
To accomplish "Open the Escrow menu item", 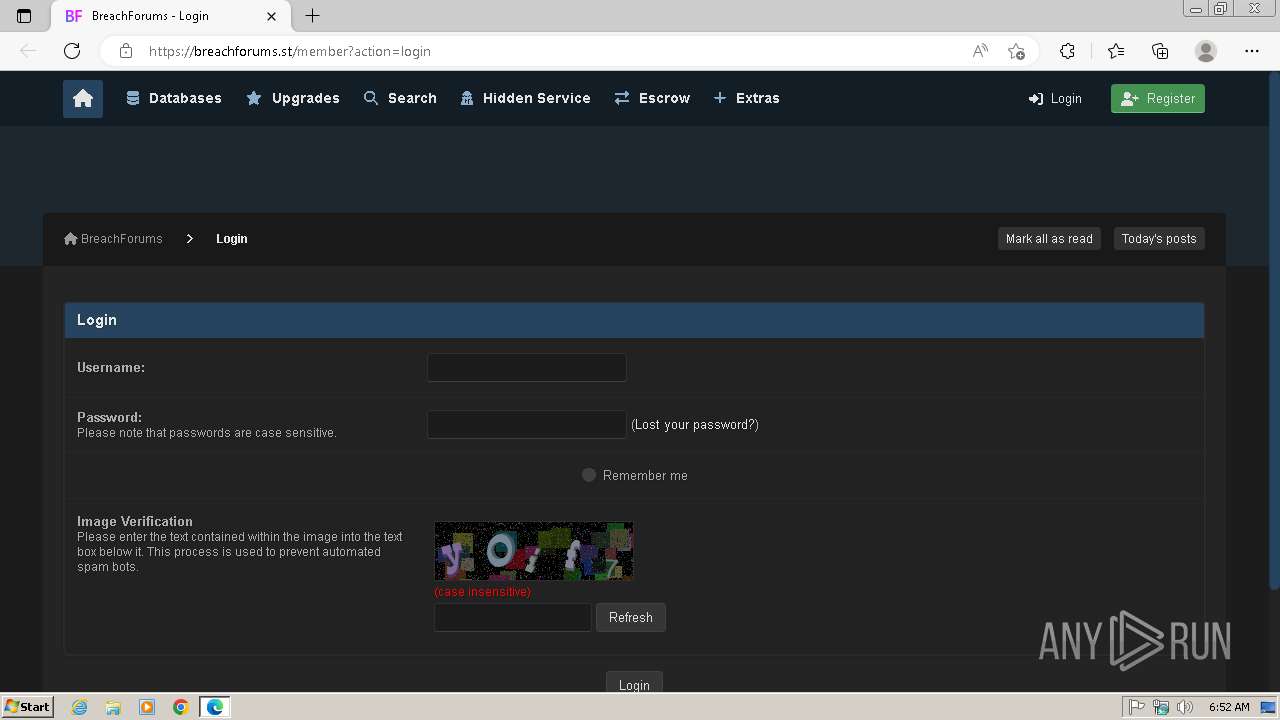I will [x=652, y=98].
